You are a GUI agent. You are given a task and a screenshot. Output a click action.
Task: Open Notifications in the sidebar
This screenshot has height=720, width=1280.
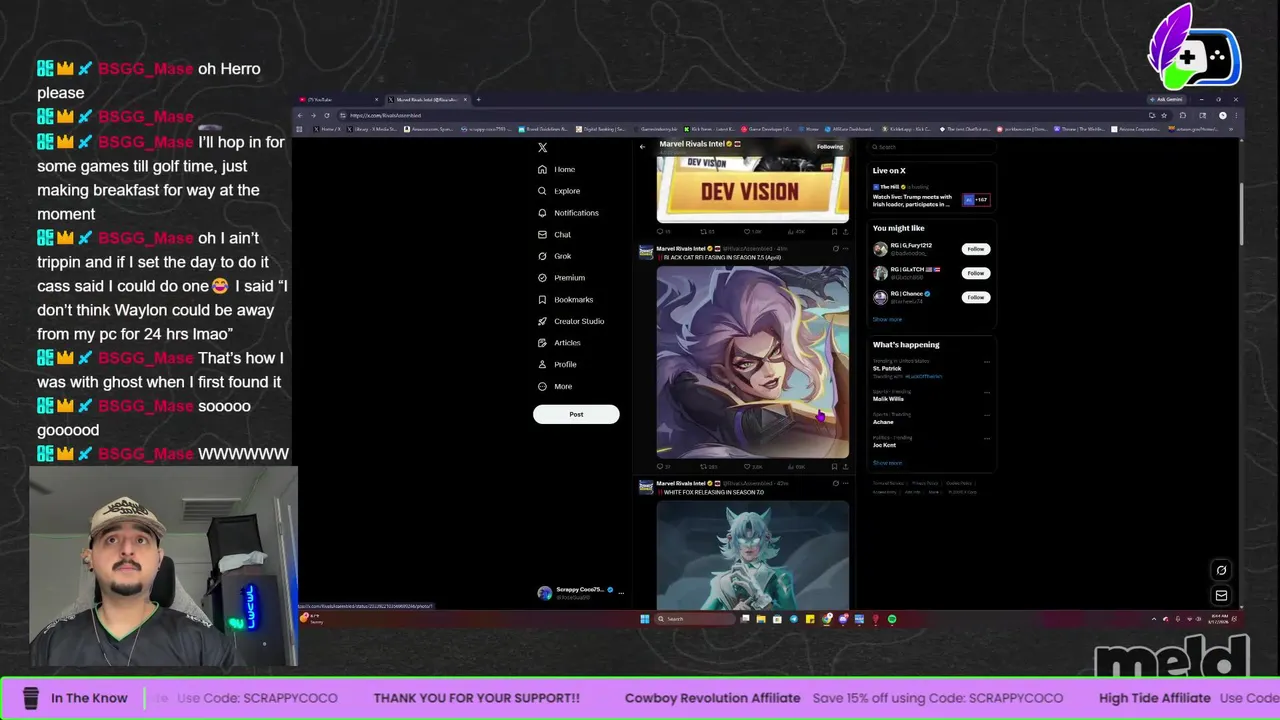click(x=568, y=213)
